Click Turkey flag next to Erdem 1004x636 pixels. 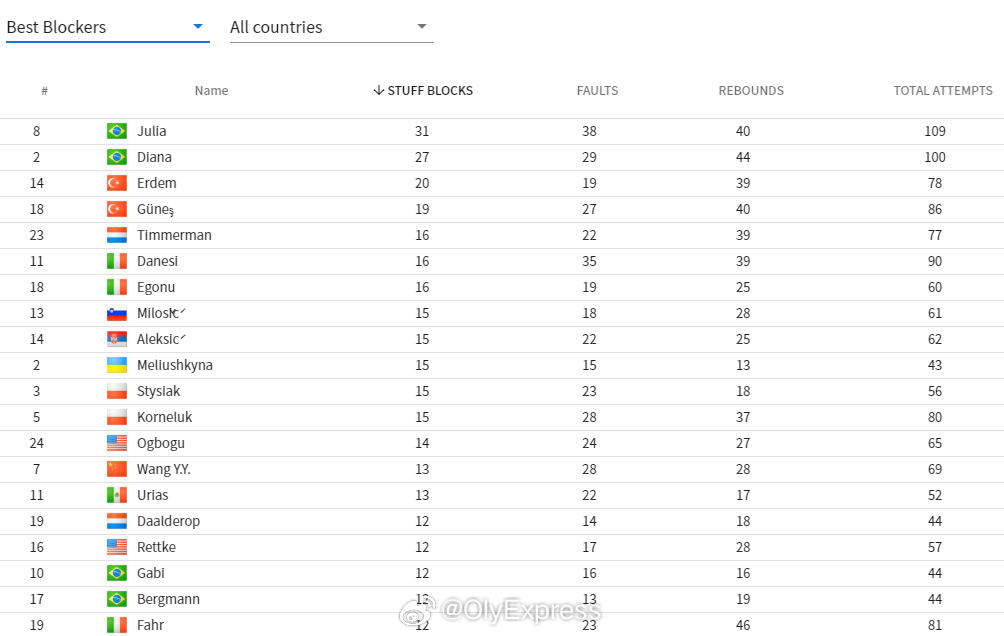coord(117,183)
